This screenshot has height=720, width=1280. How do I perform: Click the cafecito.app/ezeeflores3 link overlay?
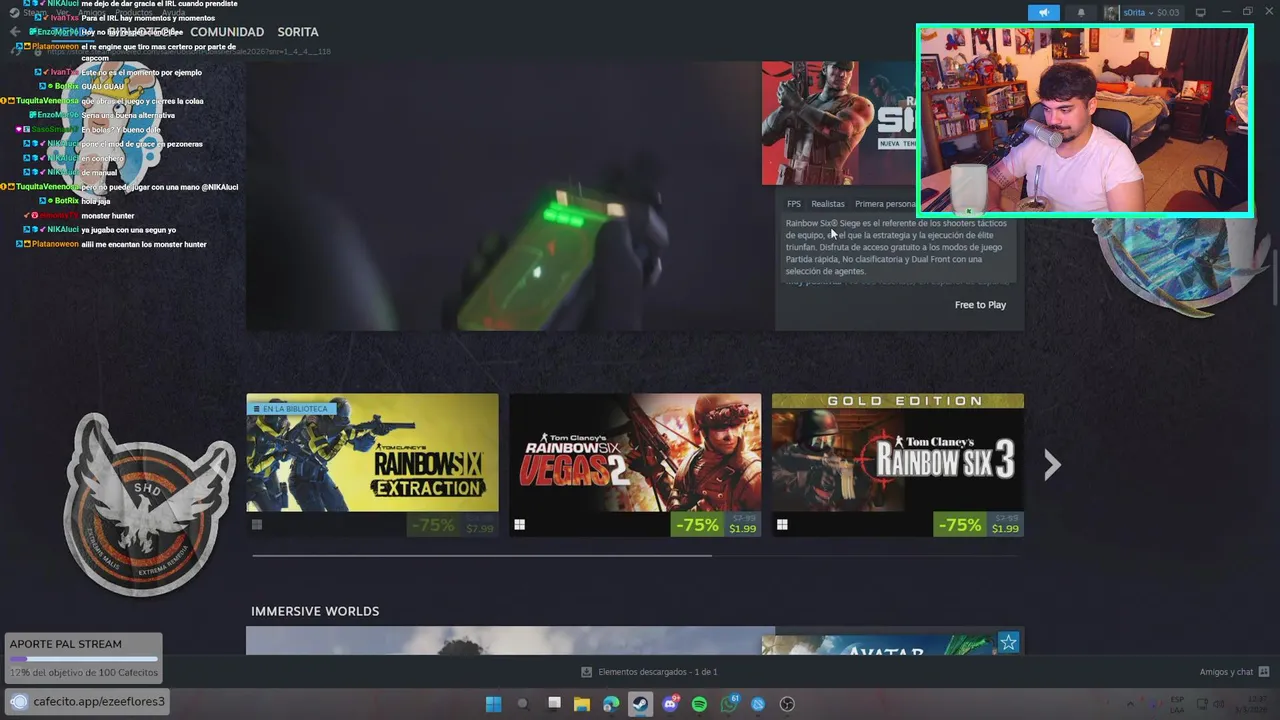87,701
